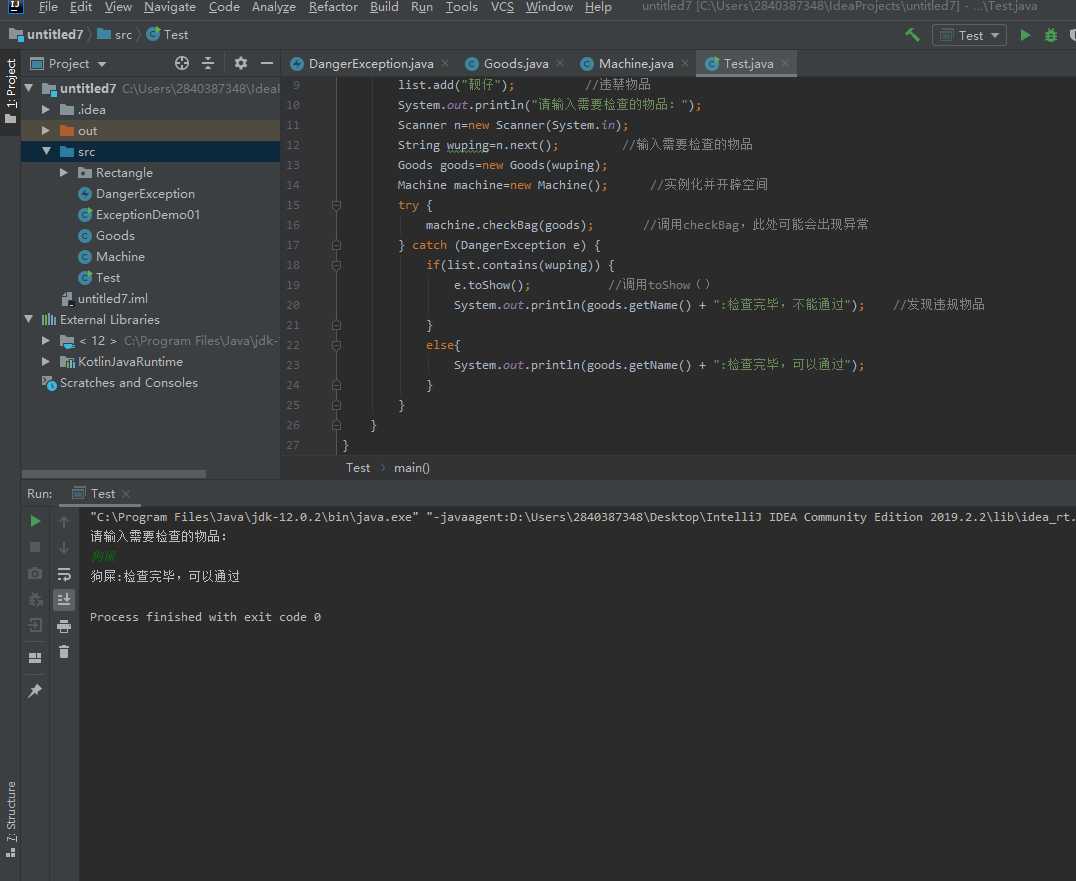Click main() in editor breadcrumb
Image resolution: width=1076 pixels, height=881 pixels.
(412, 468)
